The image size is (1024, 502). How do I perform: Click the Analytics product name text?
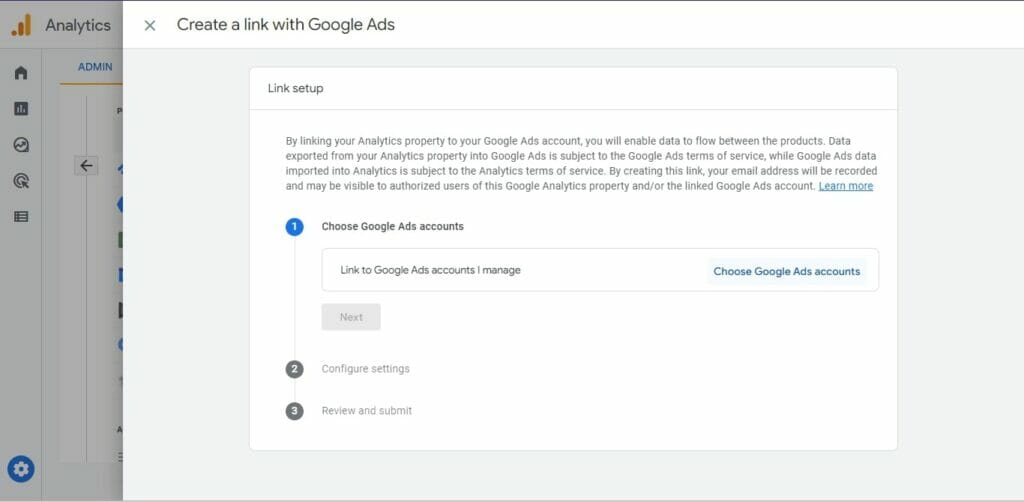click(78, 25)
